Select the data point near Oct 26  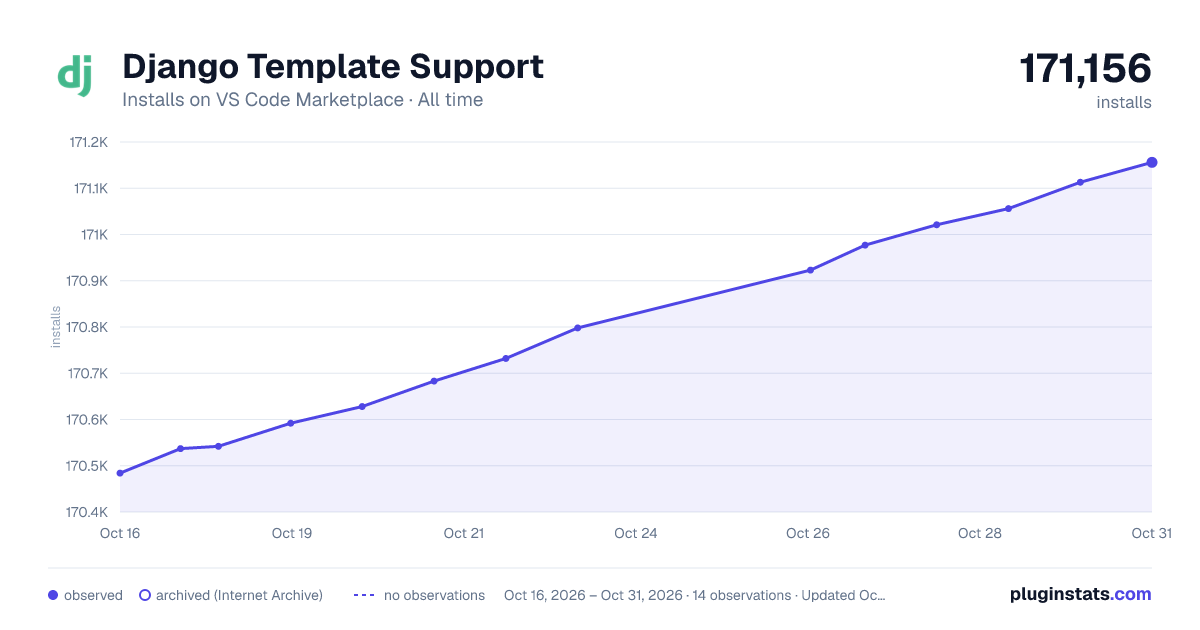[810, 270]
